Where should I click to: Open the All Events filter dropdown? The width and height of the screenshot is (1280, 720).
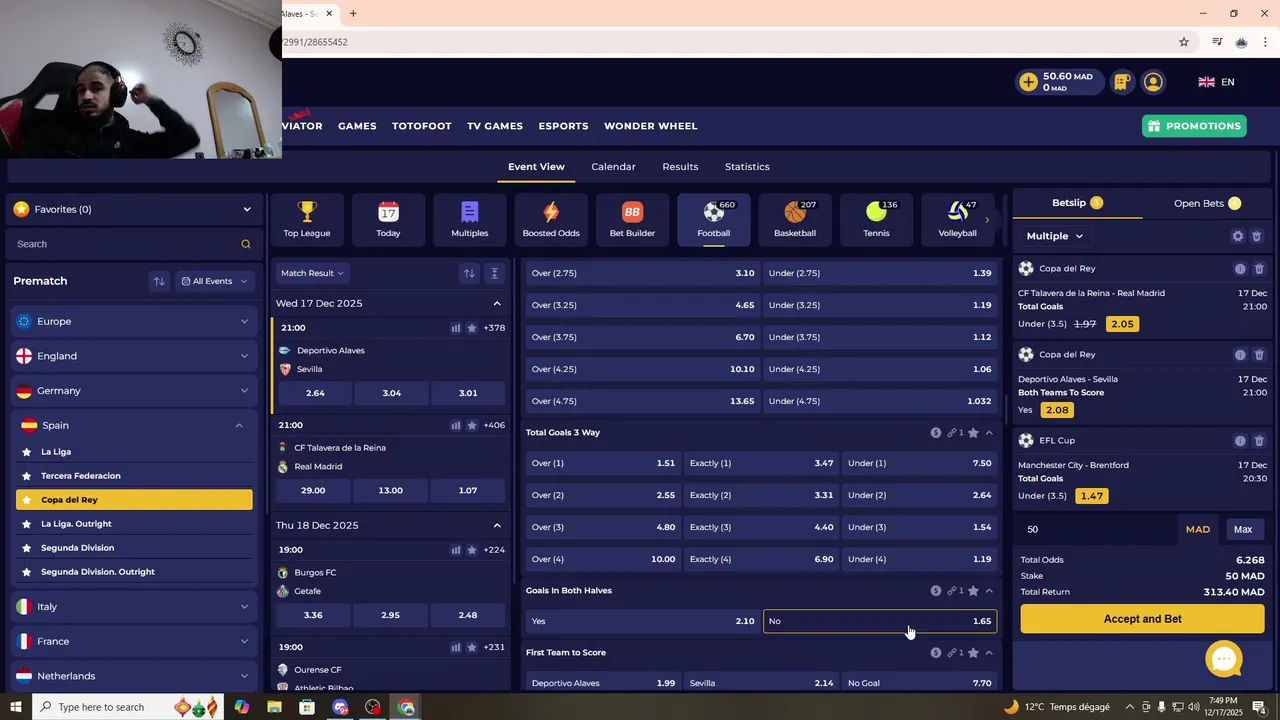[x=214, y=281]
